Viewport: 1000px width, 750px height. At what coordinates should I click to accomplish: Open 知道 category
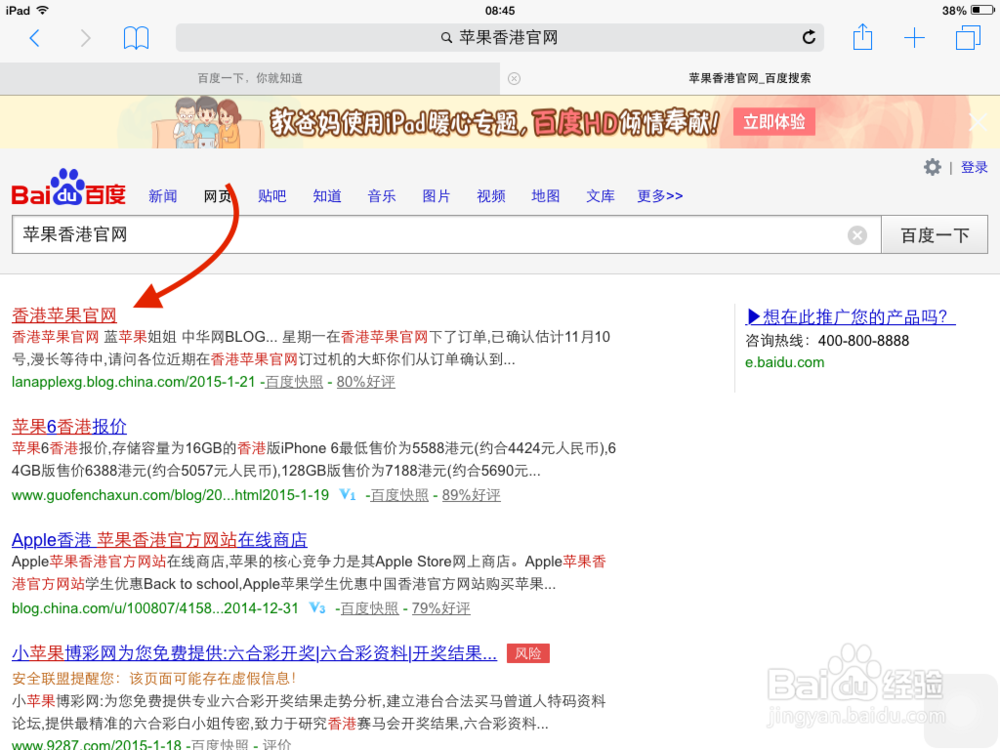click(327, 196)
